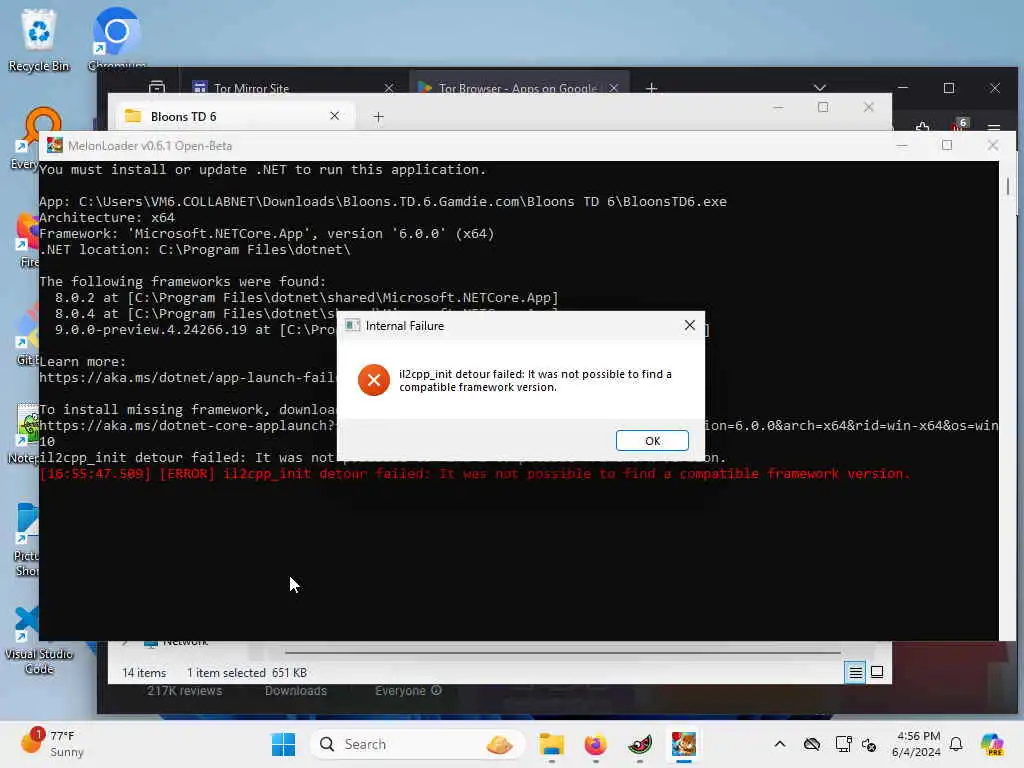Click the taskbar Search box
This screenshot has height=768, width=1024.
point(418,744)
